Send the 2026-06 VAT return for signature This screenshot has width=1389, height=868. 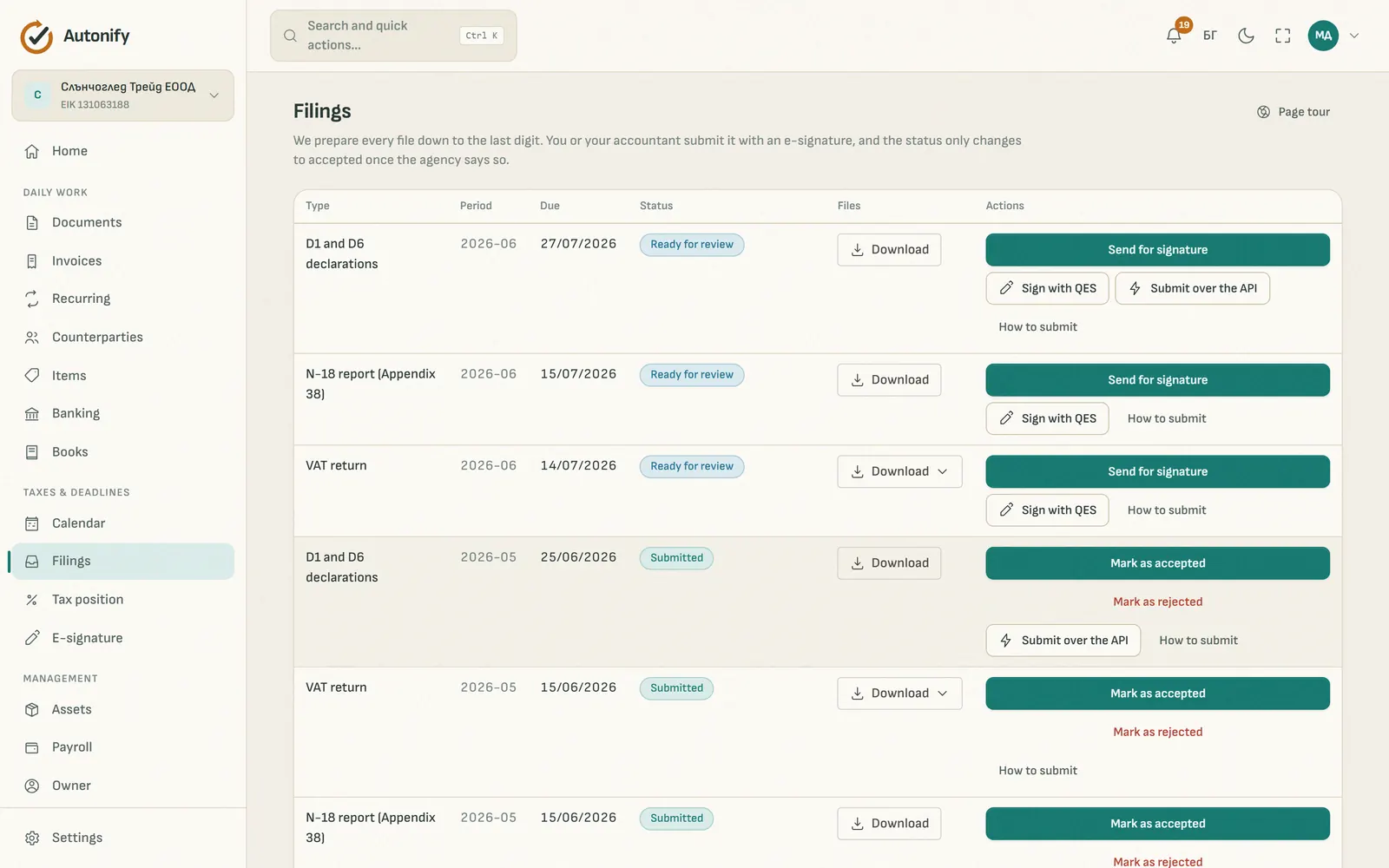pyautogui.click(x=1157, y=471)
